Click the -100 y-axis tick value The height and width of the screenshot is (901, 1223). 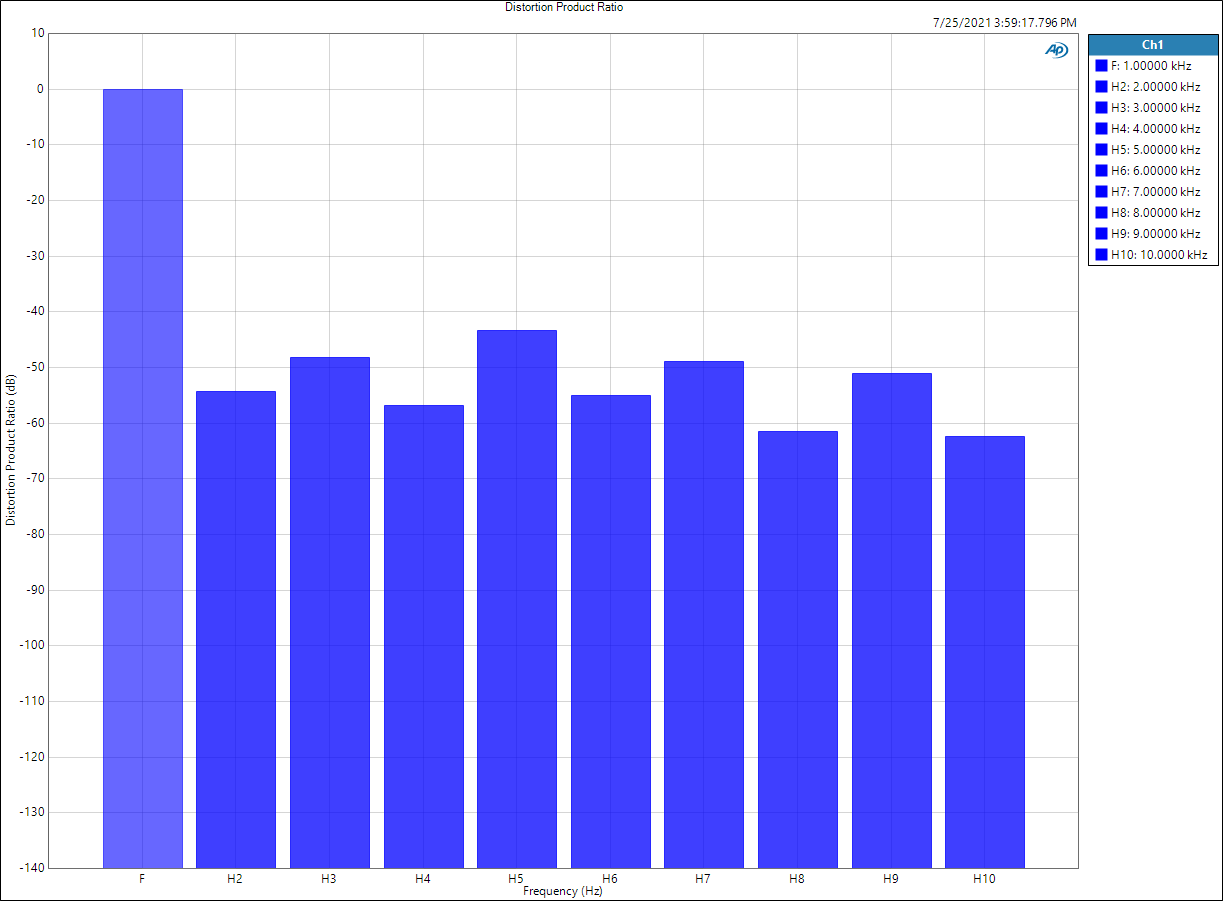pyautogui.click(x=33, y=645)
